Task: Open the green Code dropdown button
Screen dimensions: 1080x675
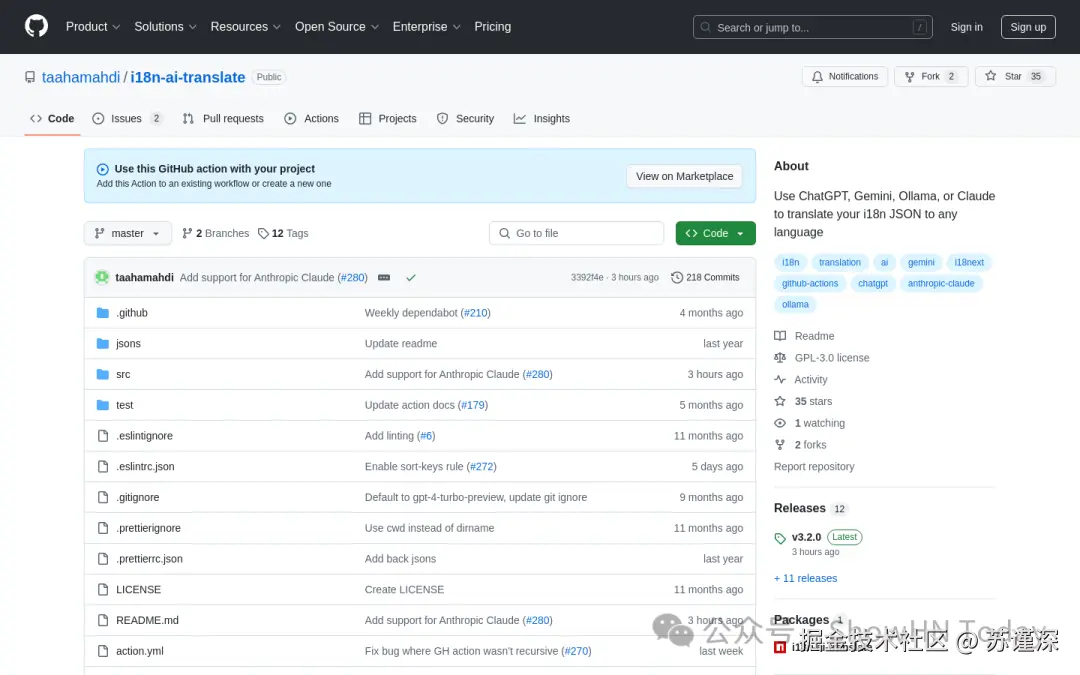Action: click(715, 233)
